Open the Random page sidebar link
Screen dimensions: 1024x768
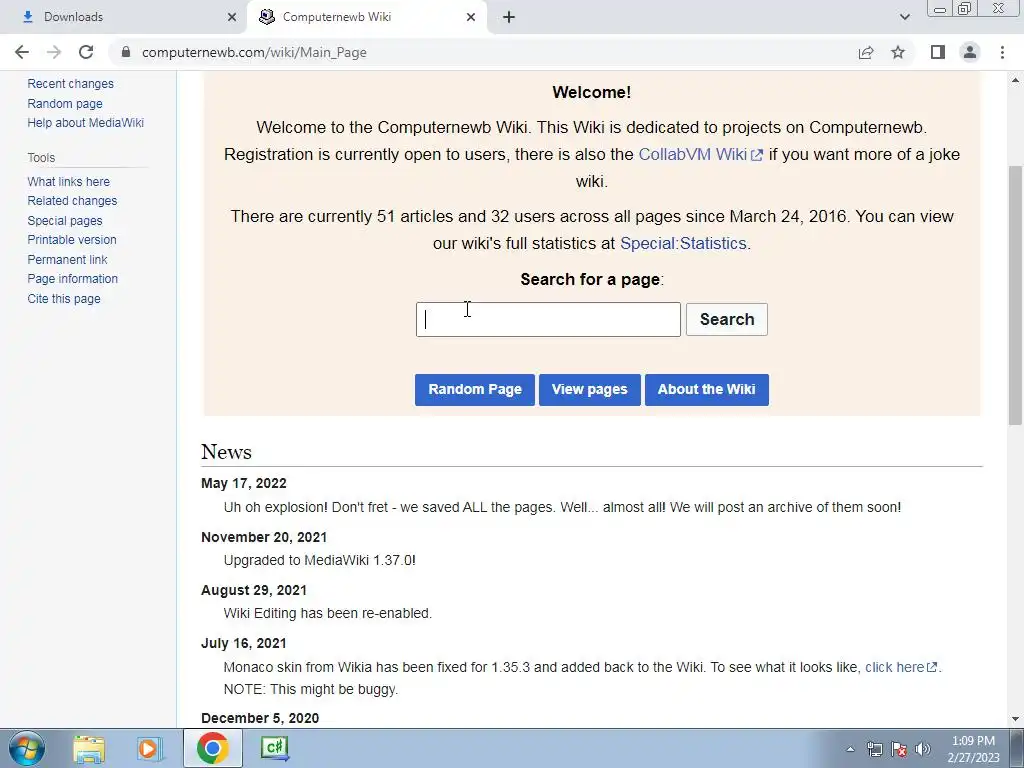[x=65, y=103]
